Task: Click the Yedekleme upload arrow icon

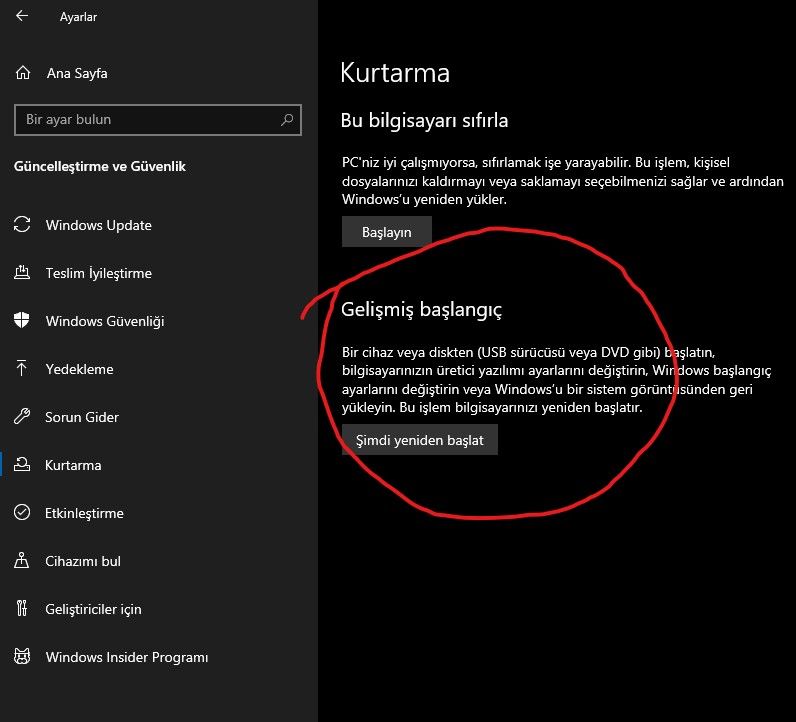Action: (22, 368)
